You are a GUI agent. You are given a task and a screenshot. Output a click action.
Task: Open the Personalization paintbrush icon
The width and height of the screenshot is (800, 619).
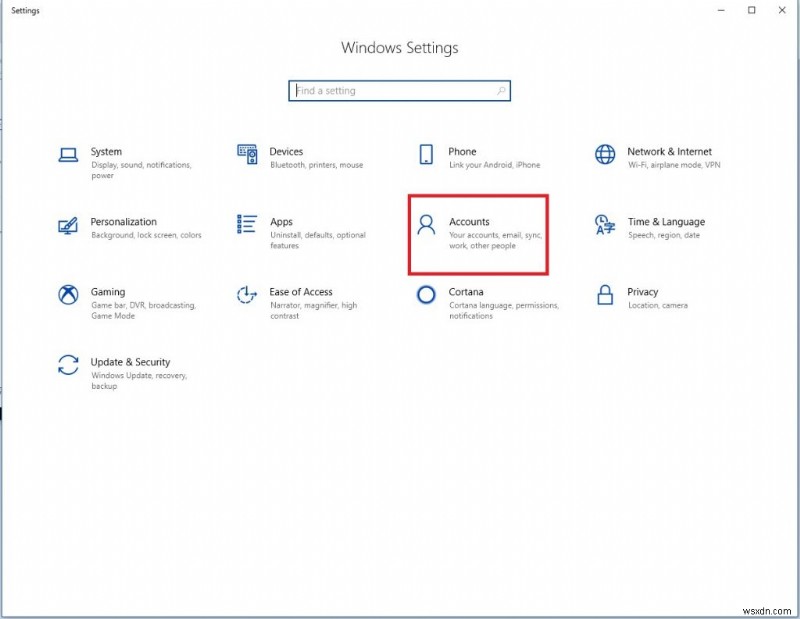coord(68,225)
